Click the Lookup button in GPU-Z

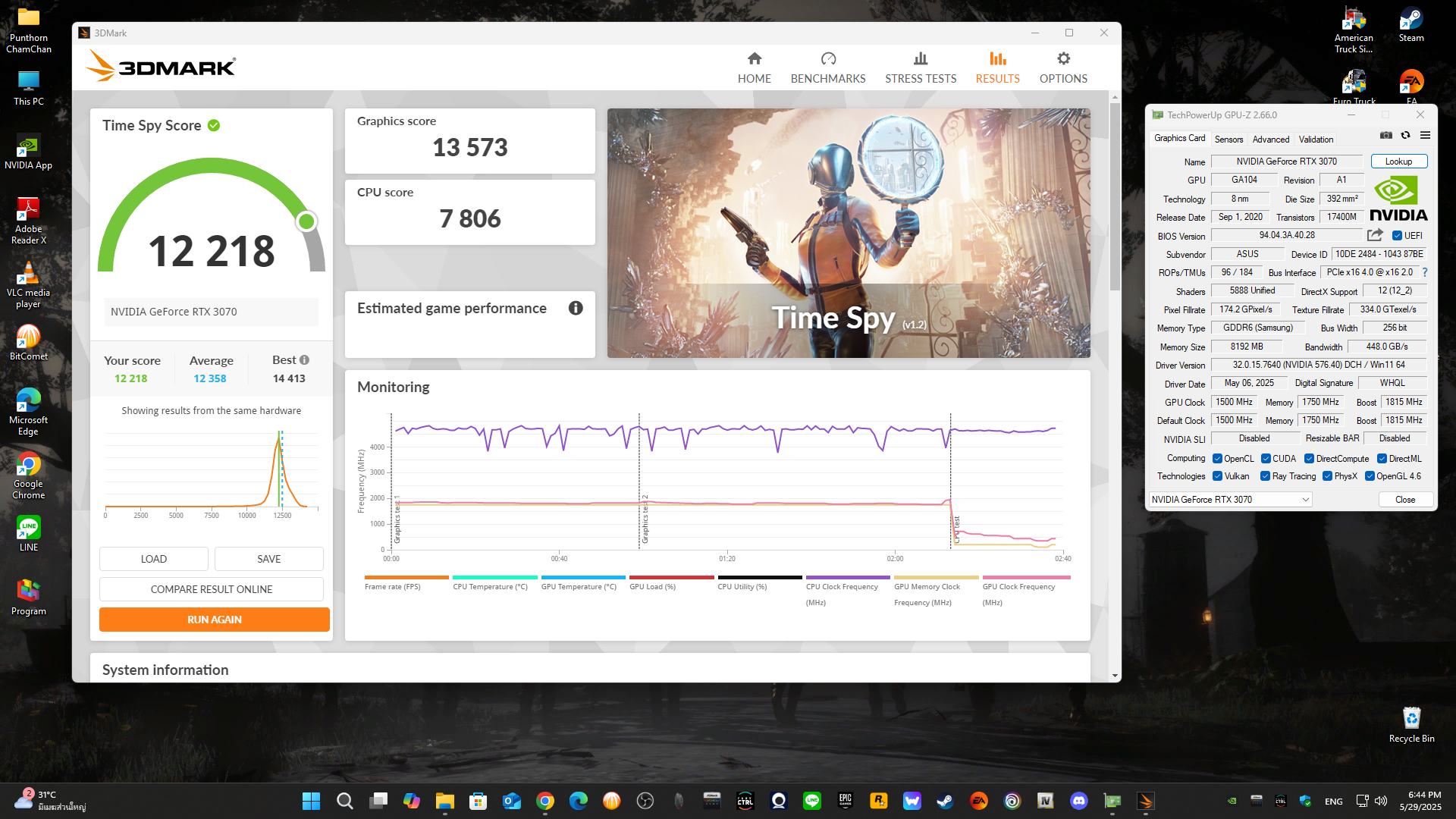(1398, 162)
